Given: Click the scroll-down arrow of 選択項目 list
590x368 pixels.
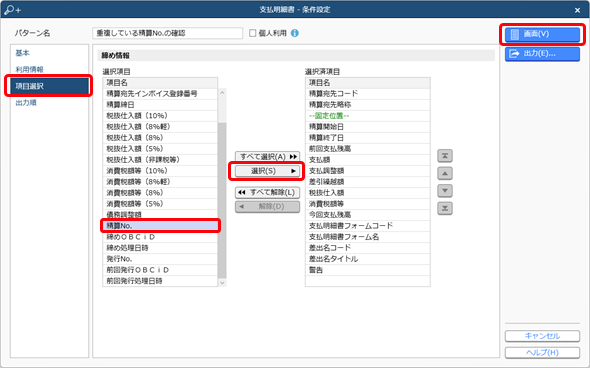Looking at the screenshot, I should (222, 282).
